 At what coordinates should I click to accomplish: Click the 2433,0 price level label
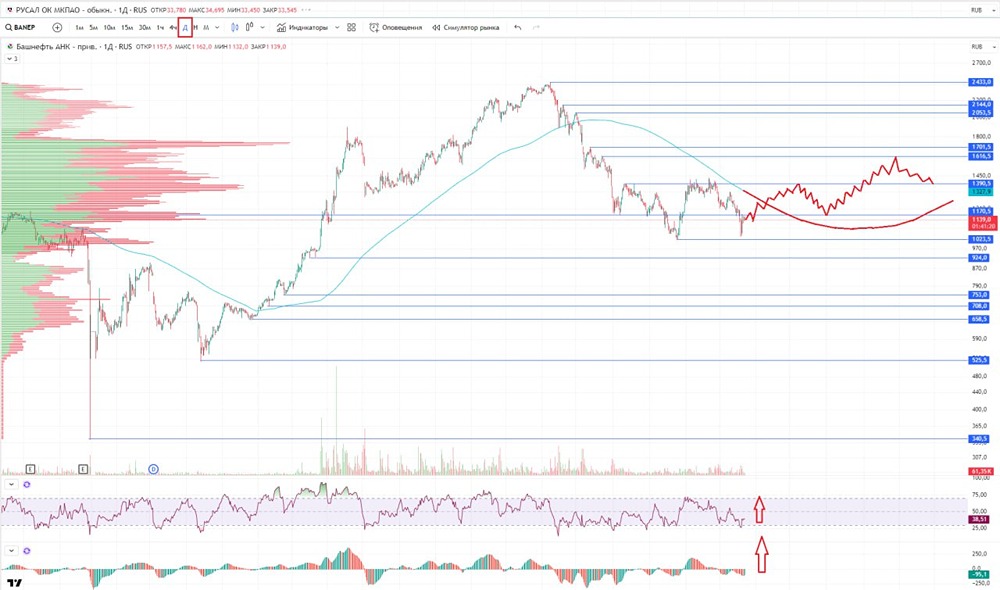(981, 82)
